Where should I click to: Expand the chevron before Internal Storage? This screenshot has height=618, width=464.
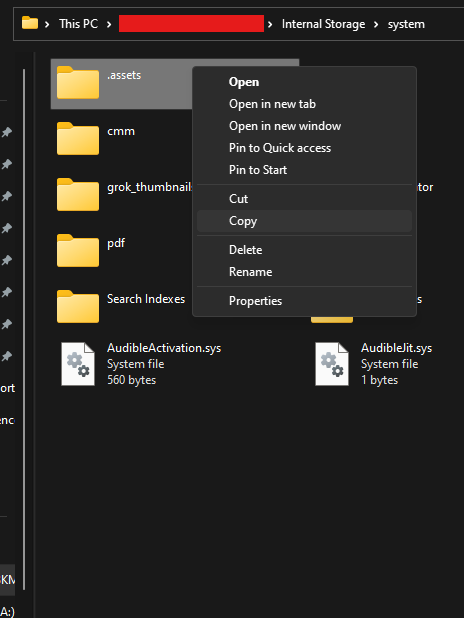(270, 24)
